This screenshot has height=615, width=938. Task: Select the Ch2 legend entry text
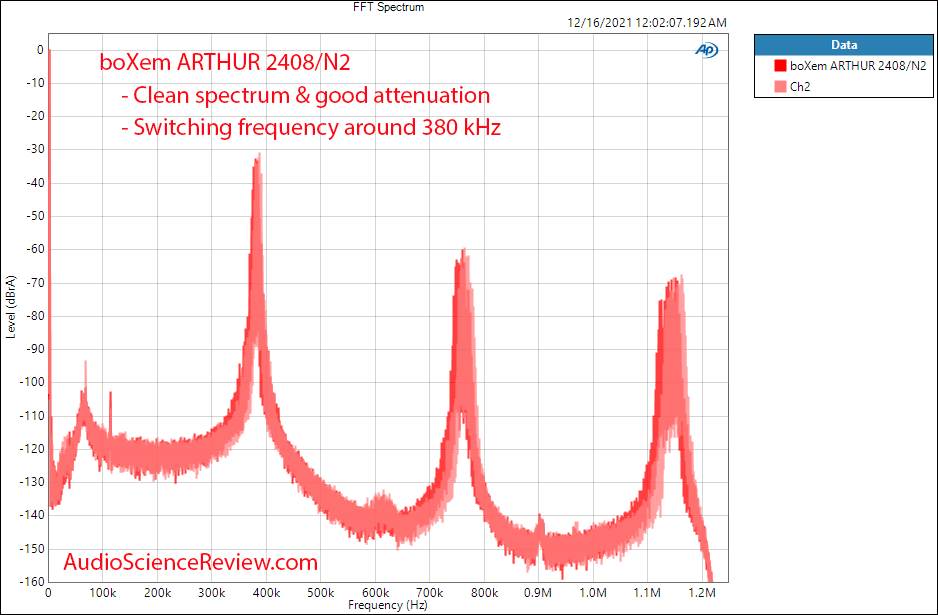[x=800, y=87]
